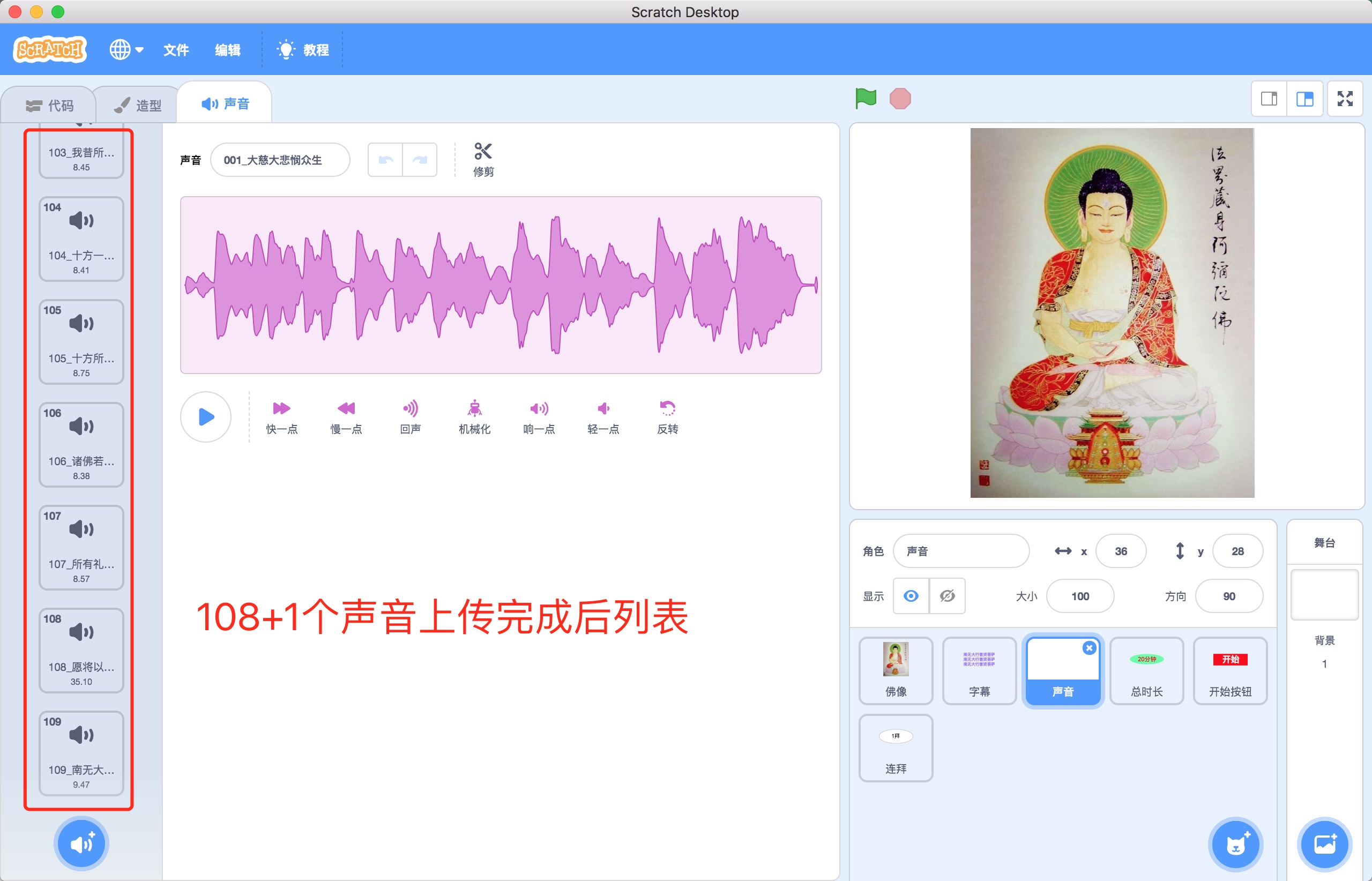The width and height of the screenshot is (1372, 881).
Task: Click the 舞台 (Stage) panel header
Action: 1324,542
